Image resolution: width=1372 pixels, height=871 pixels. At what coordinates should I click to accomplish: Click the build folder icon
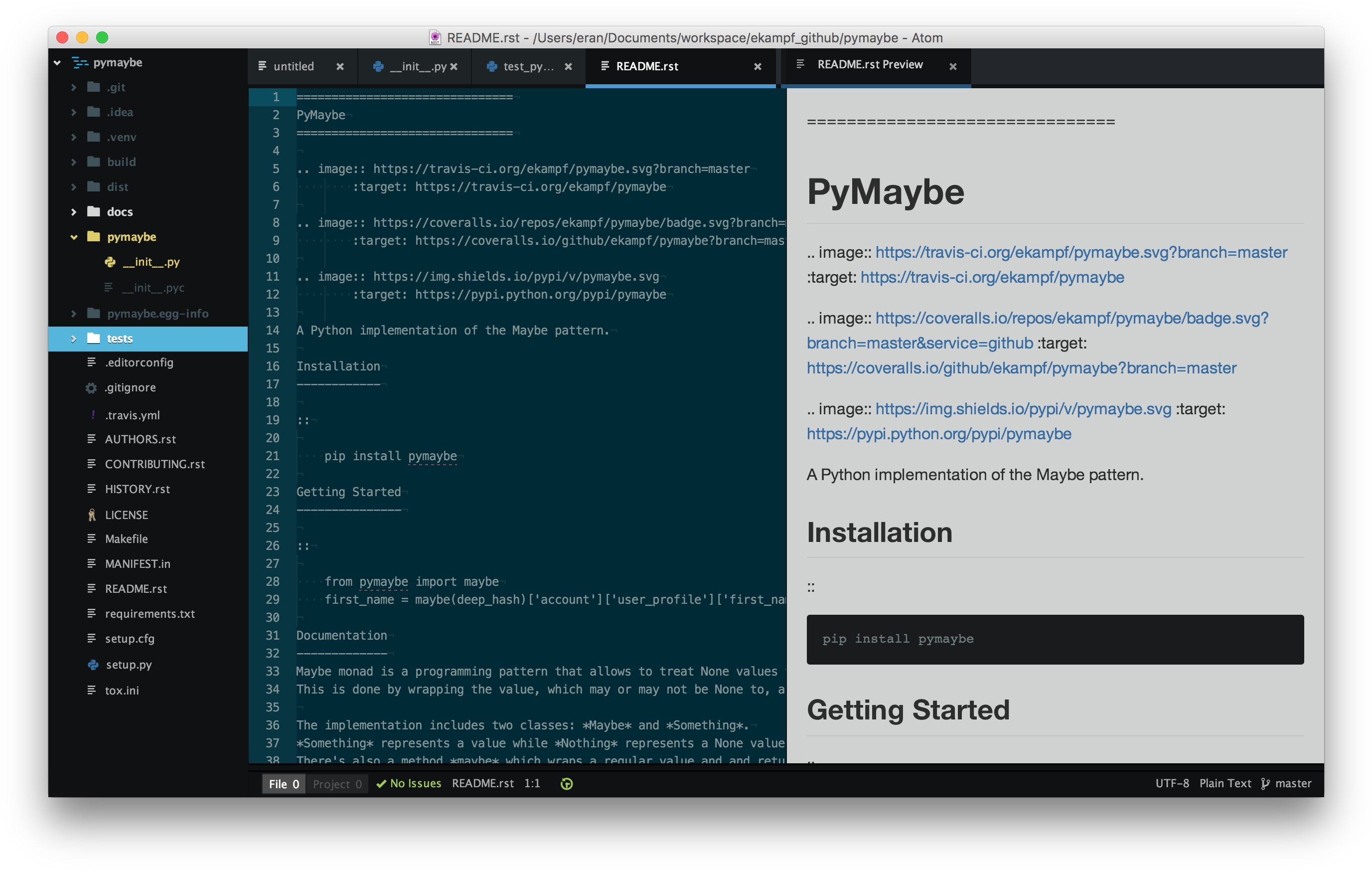pos(93,162)
